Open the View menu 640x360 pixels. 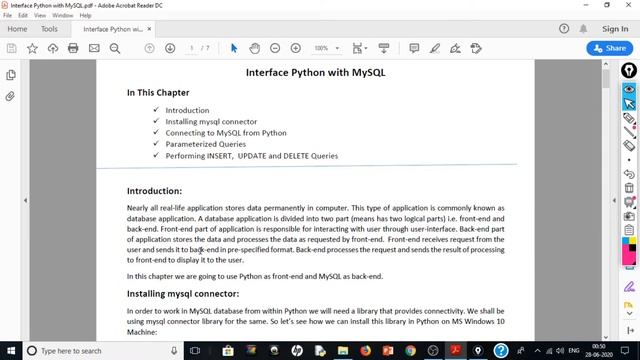pyautogui.click(x=40, y=16)
